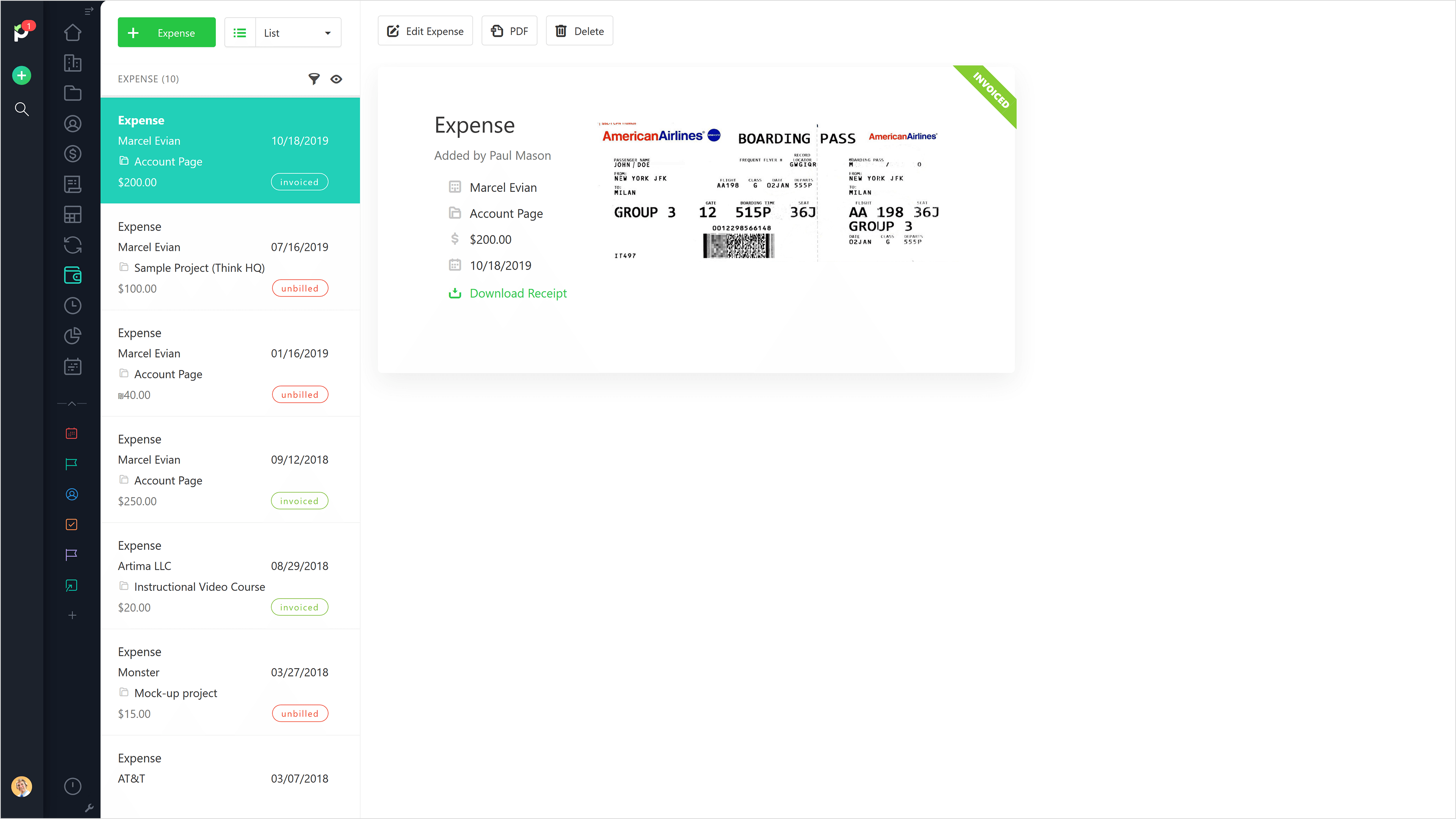Click the Edit Expense button
The height and width of the screenshot is (819, 1456).
pyautogui.click(x=425, y=31)
